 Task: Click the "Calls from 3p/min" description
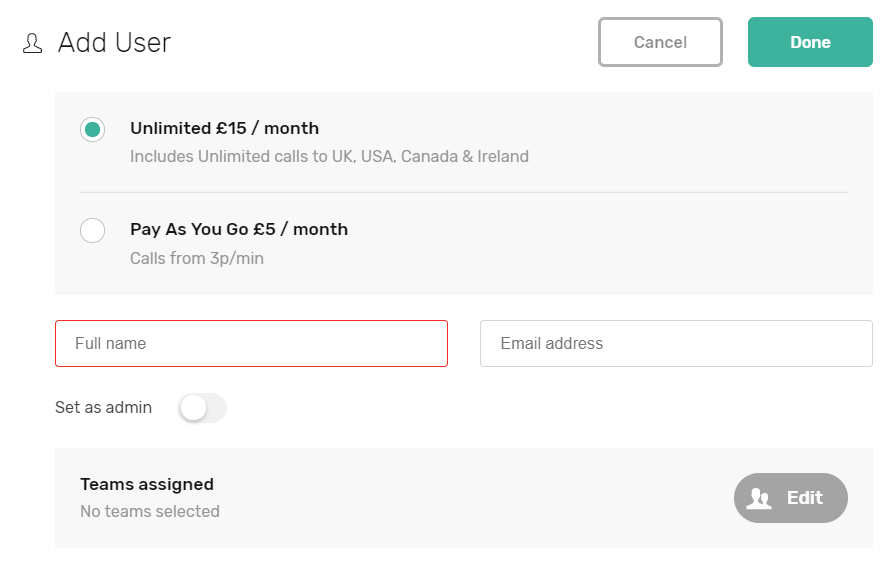coord(197,258)
